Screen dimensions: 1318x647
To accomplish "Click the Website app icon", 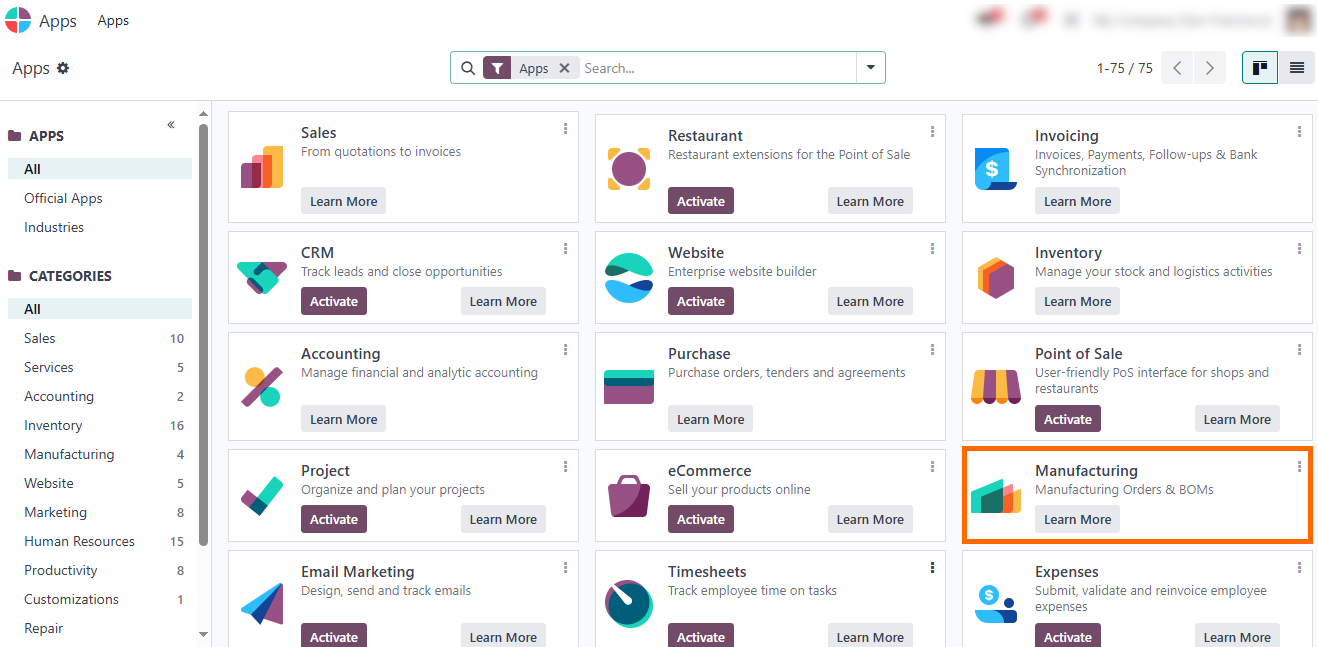I will click(x=629, y=277).
